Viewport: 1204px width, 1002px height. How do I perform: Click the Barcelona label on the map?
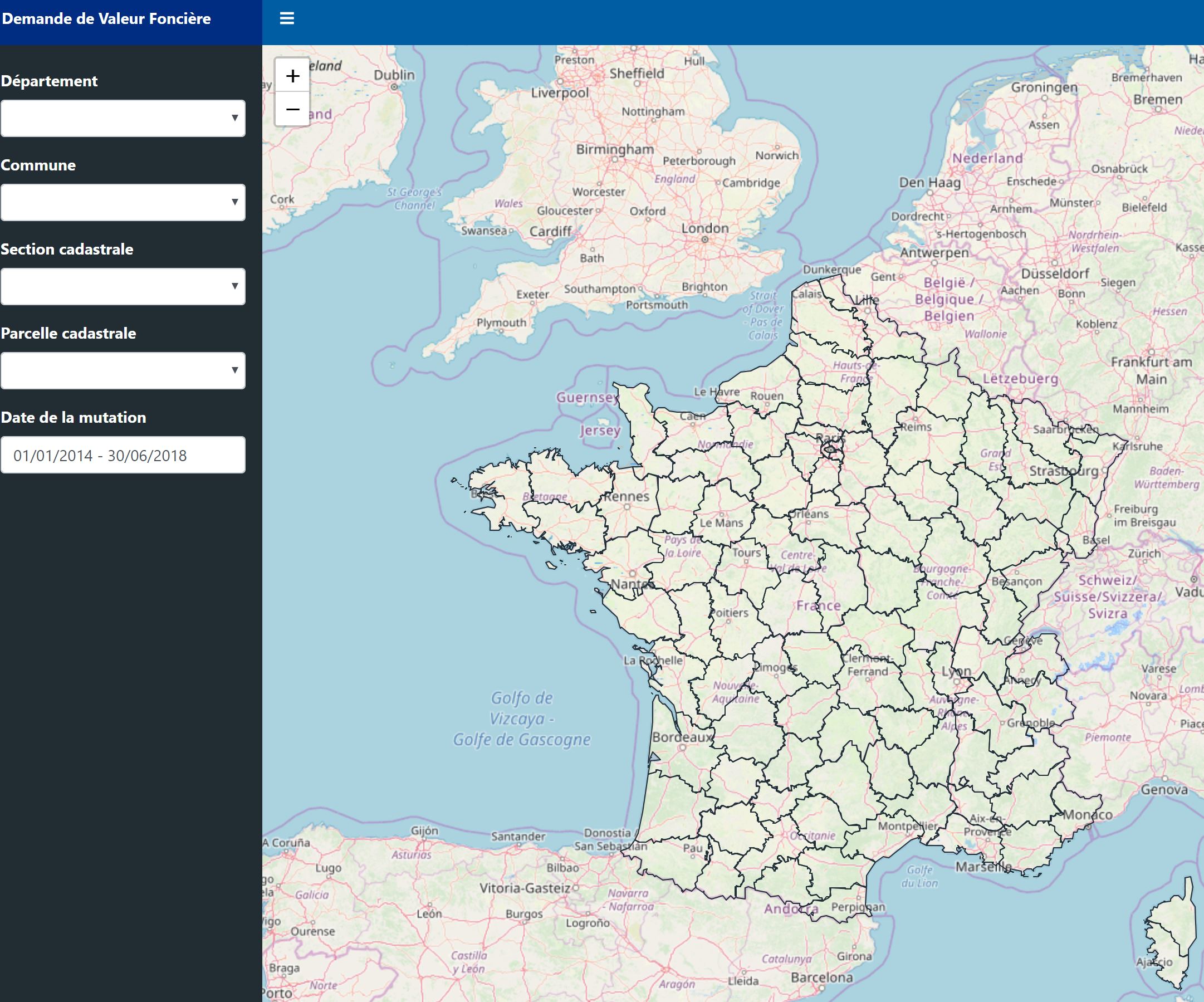[821, 977]
